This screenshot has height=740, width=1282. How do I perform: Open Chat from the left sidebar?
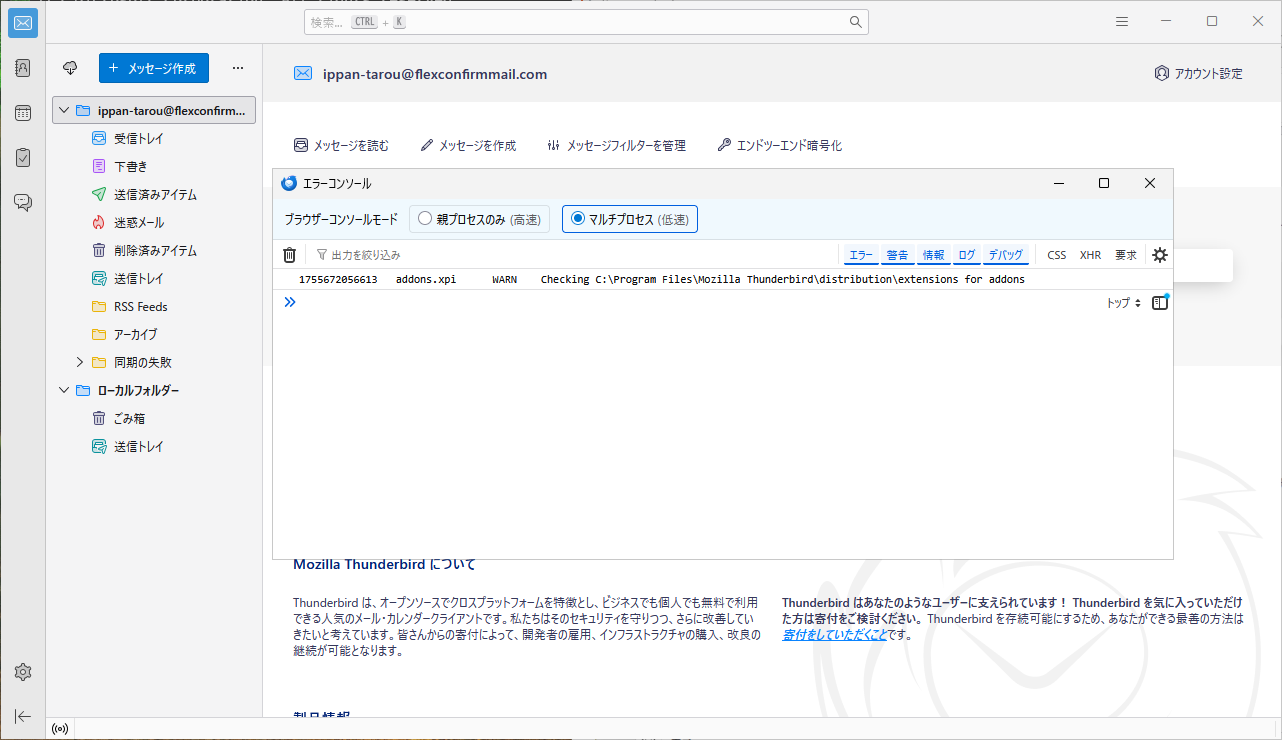[x=22, y=201]
